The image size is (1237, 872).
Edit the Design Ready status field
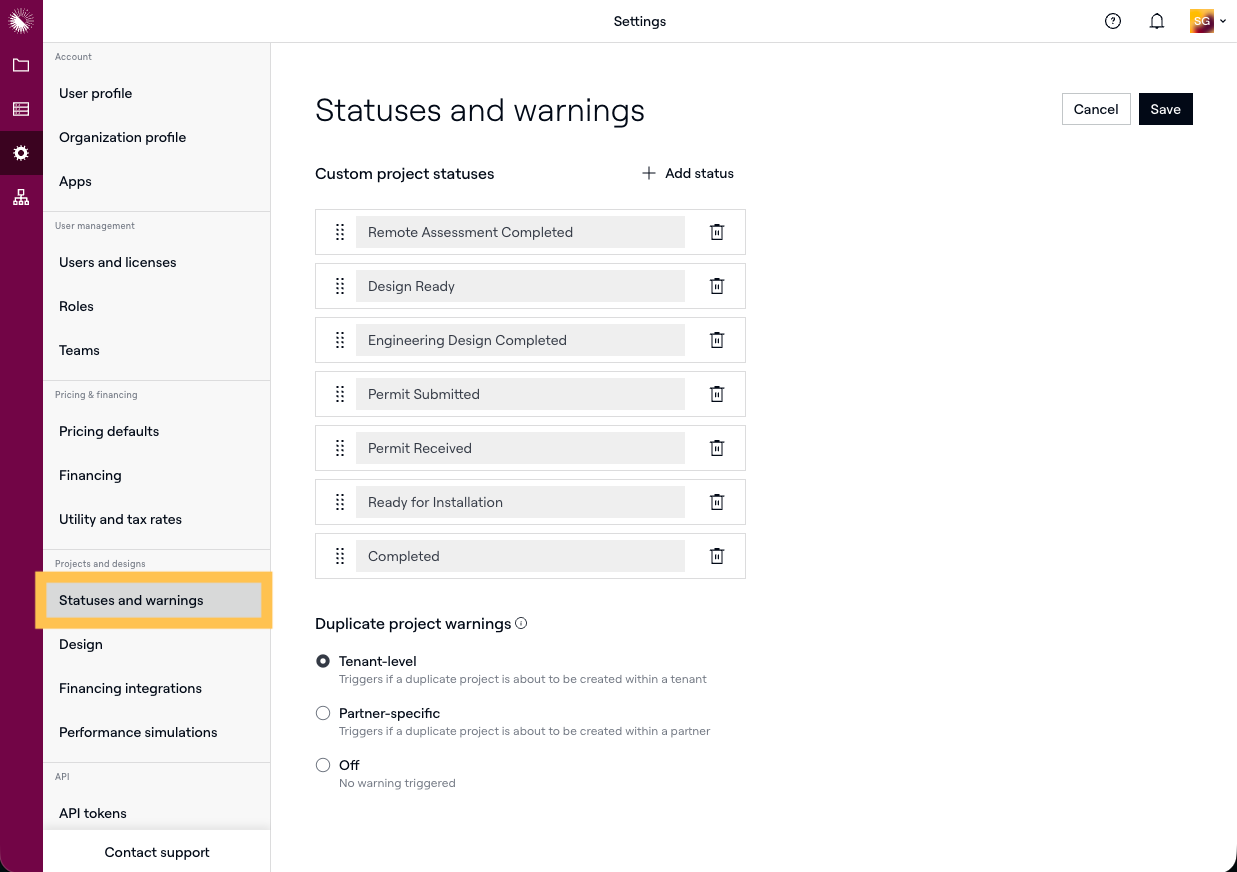(x=520, y=286)
